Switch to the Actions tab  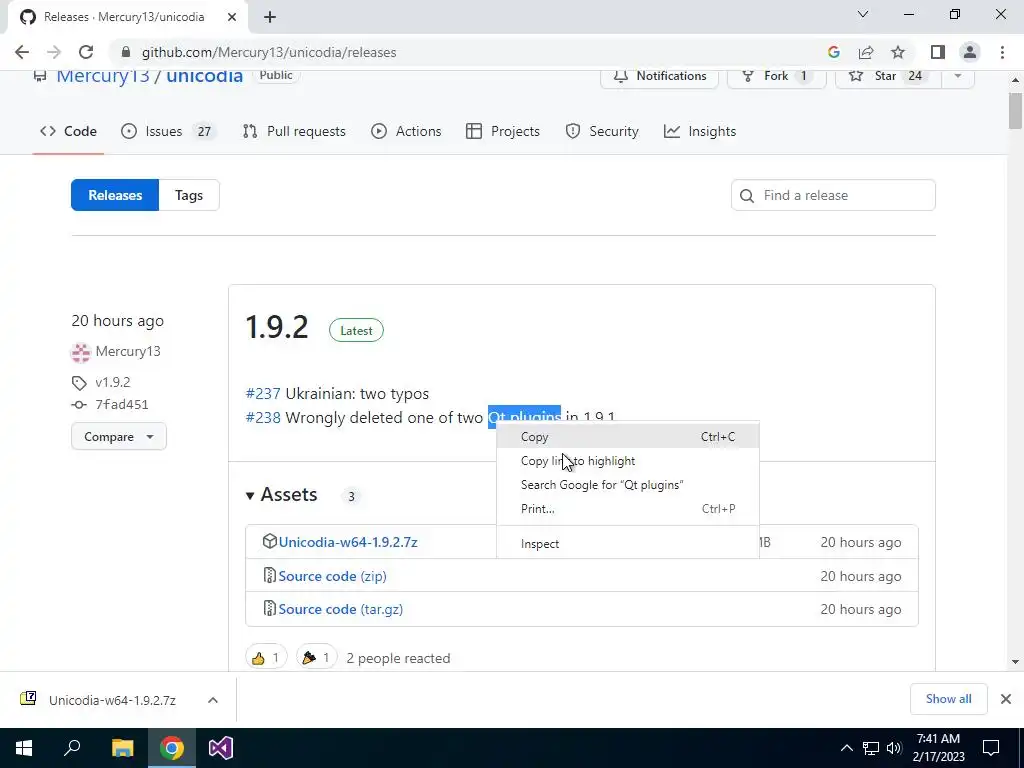406,131
